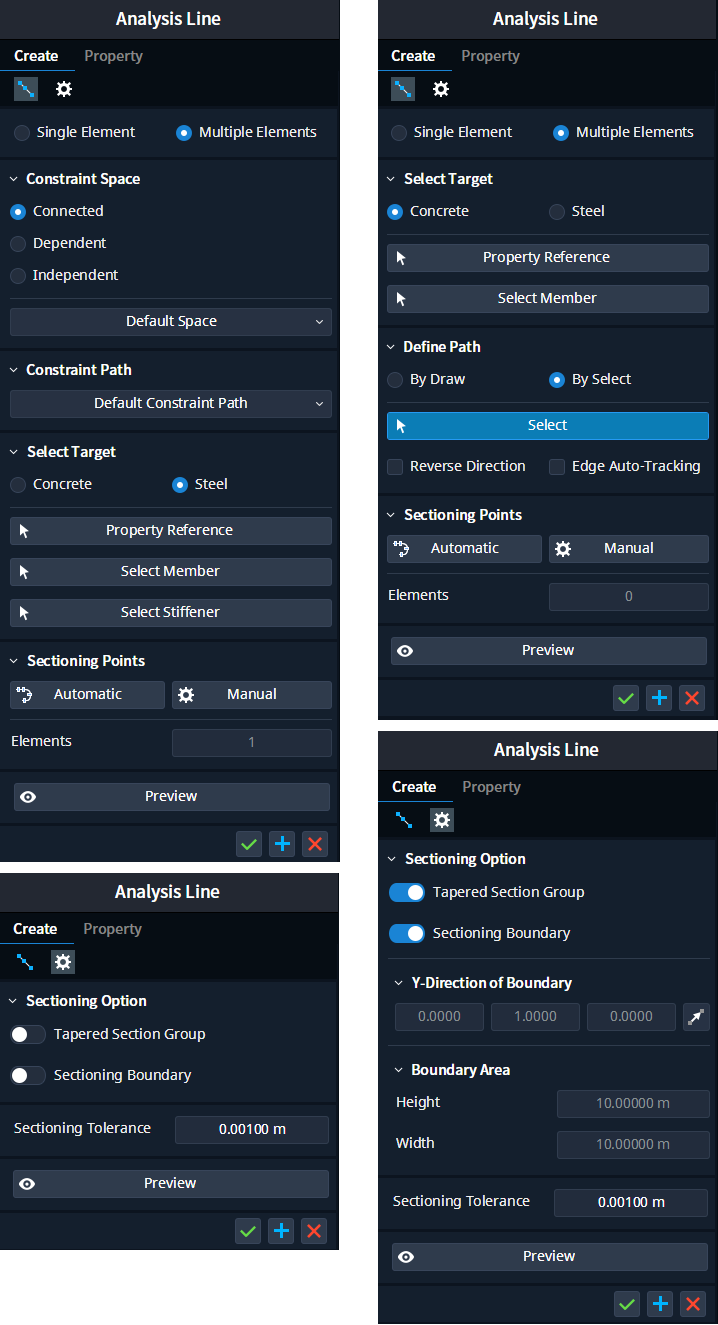Click Manual sectioning in top-right panel
Screen dimensions: 718x1325
pos(629,548)
